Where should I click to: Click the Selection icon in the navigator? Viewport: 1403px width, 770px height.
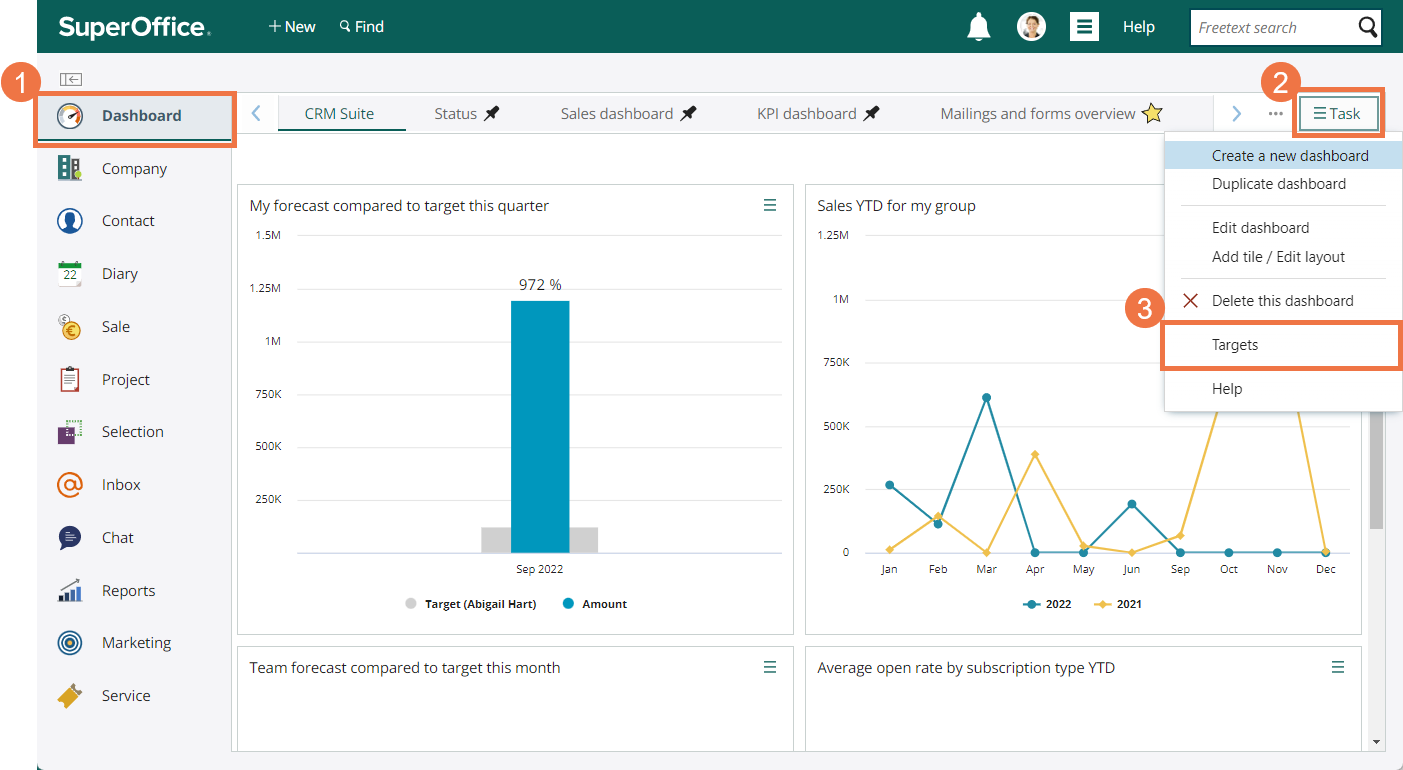point(69,432)
